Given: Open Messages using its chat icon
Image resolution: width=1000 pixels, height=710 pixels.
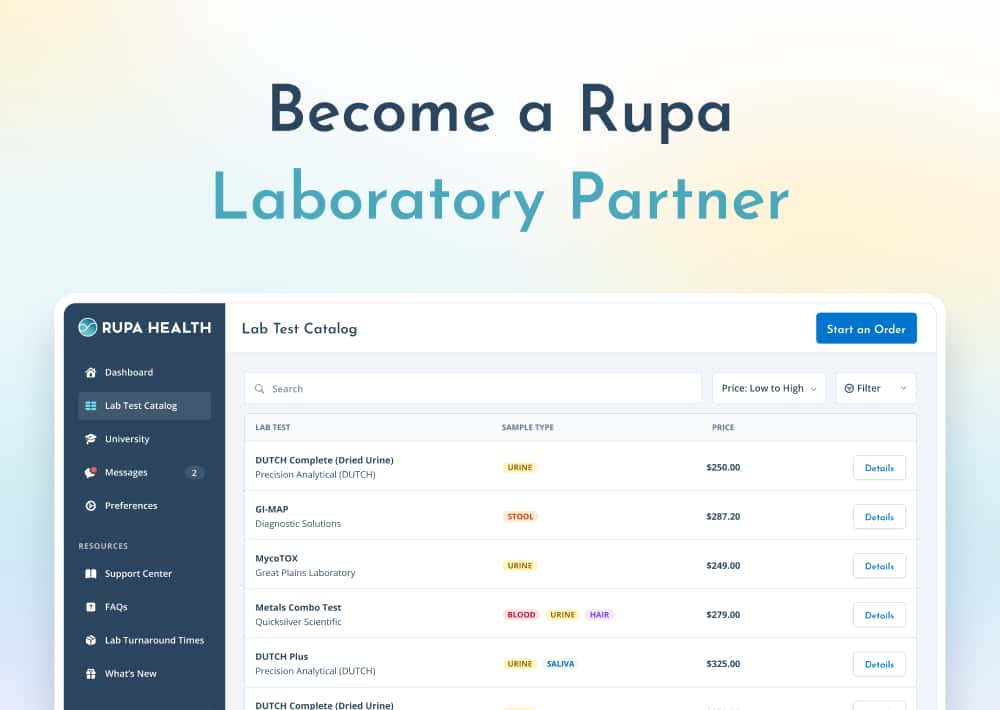Looking at the screenshot, I should (x=90, y=472).
